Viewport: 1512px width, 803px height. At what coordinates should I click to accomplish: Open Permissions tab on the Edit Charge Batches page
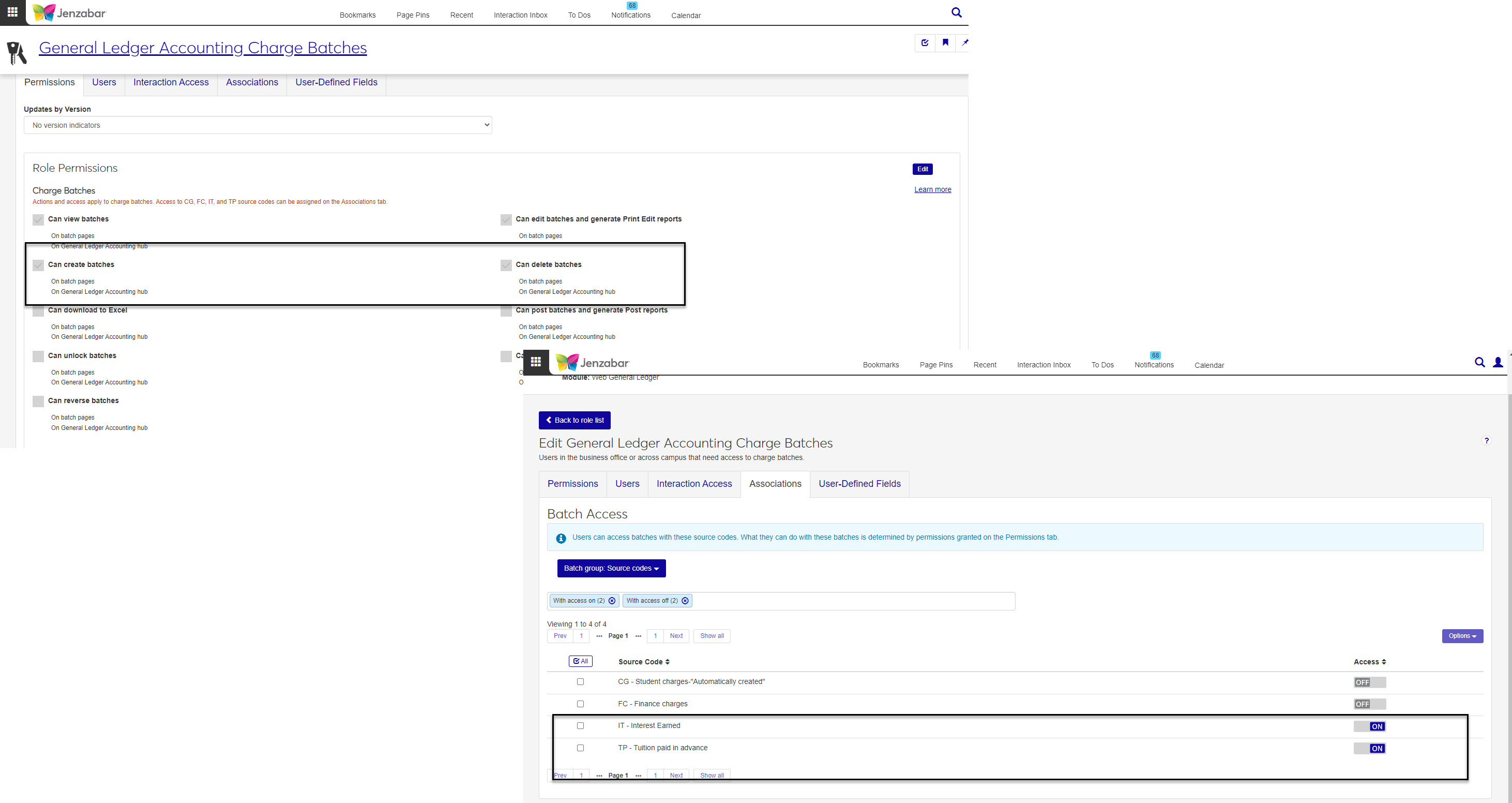[x=572, y=483]
